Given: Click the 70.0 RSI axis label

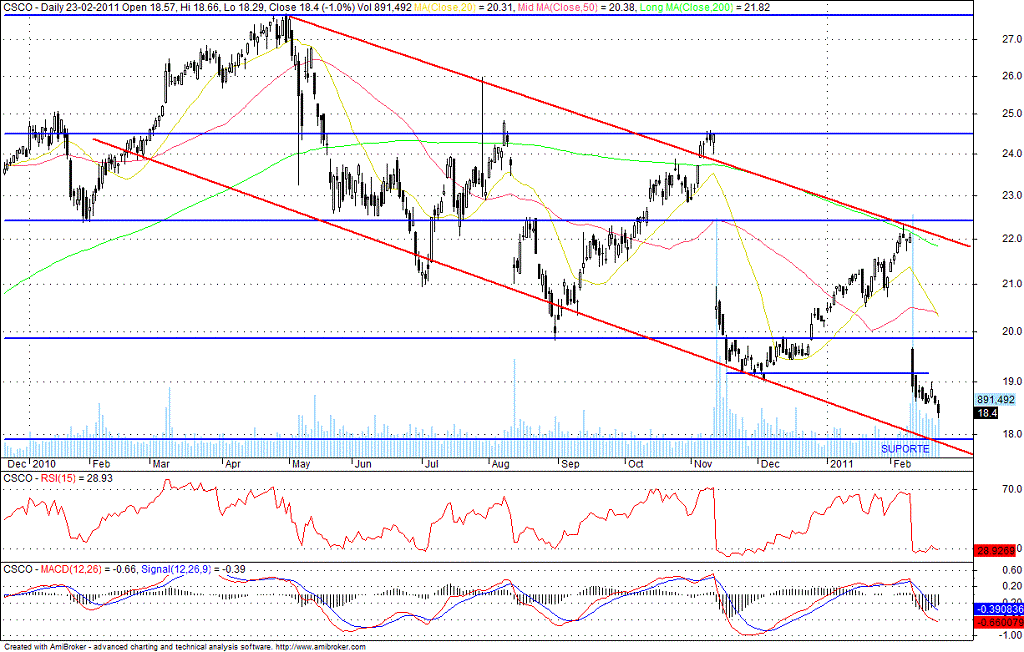Looking at the screenshot, I should point(1012,489).
